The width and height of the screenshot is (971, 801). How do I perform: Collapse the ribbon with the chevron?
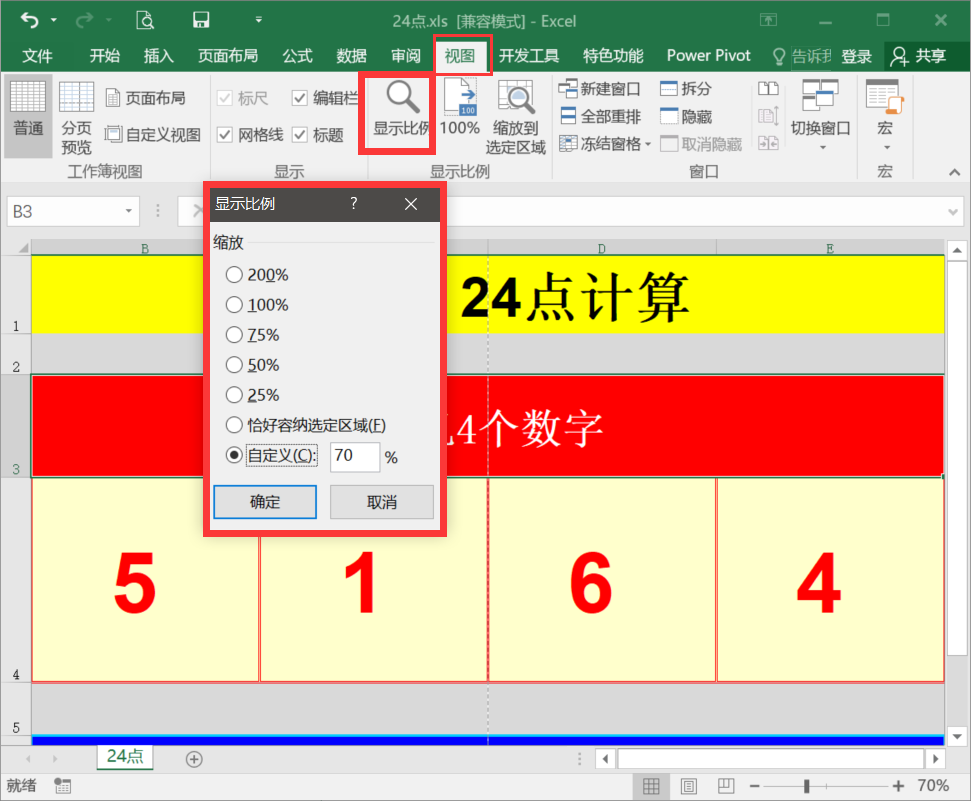tap(954, 172)
